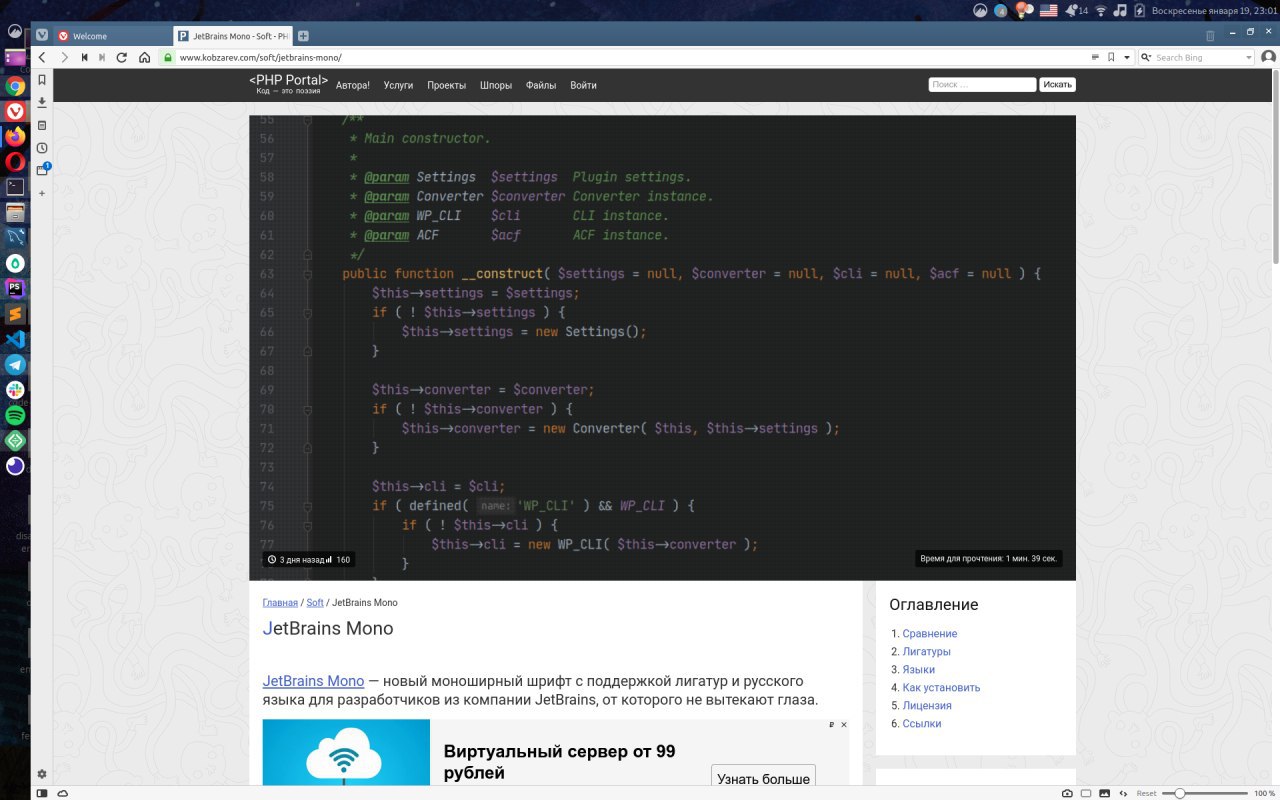
Task: Open the closed tabs trash can
Action: pos(1210,36)
